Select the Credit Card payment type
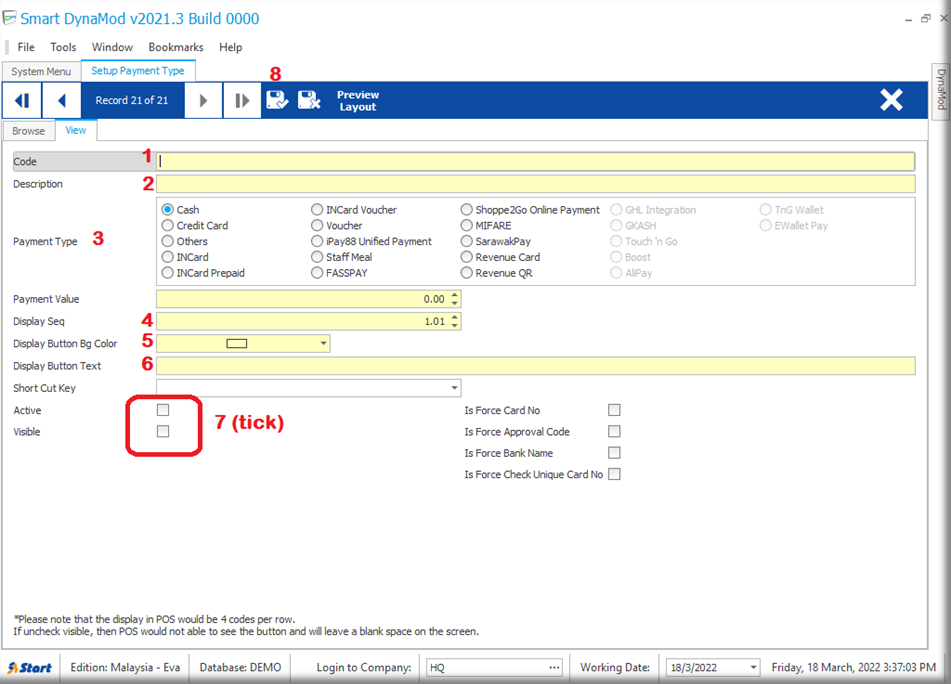The width and height of the screenshot is (951, 684). coord(168,226)
